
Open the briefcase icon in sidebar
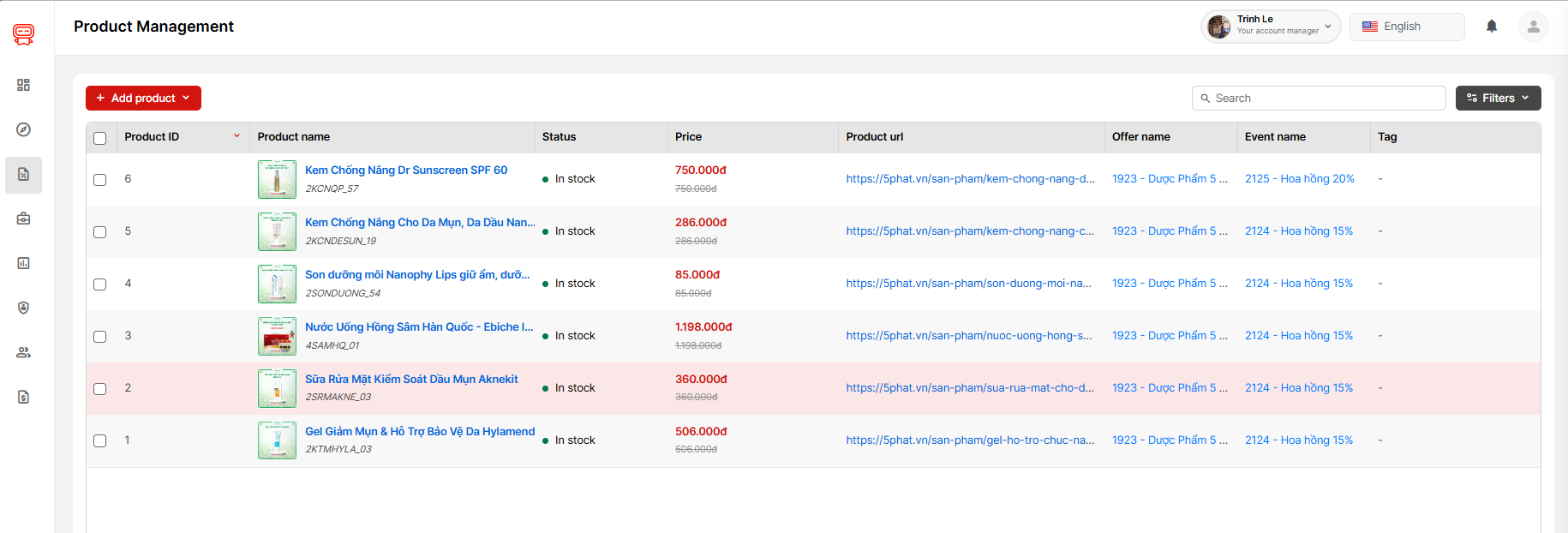pyautogui.click(x=23, y=219)
